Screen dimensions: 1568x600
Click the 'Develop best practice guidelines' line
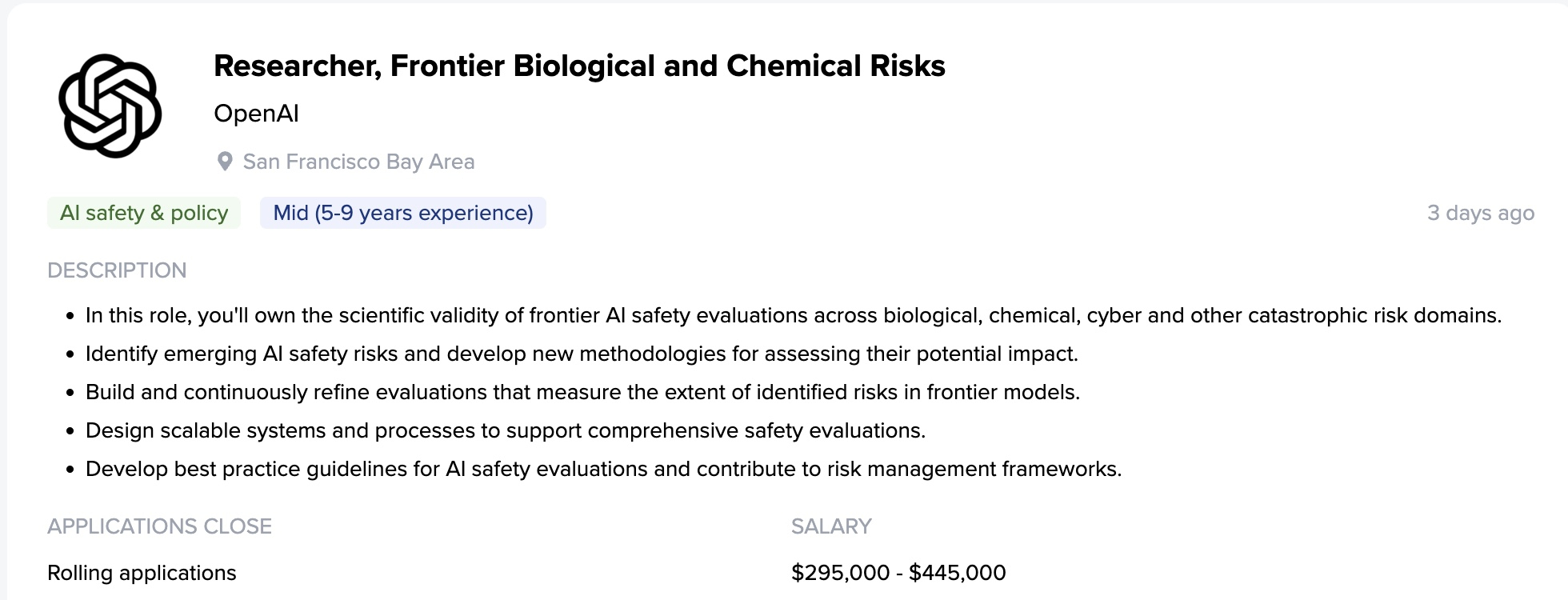tap(603, 469)
